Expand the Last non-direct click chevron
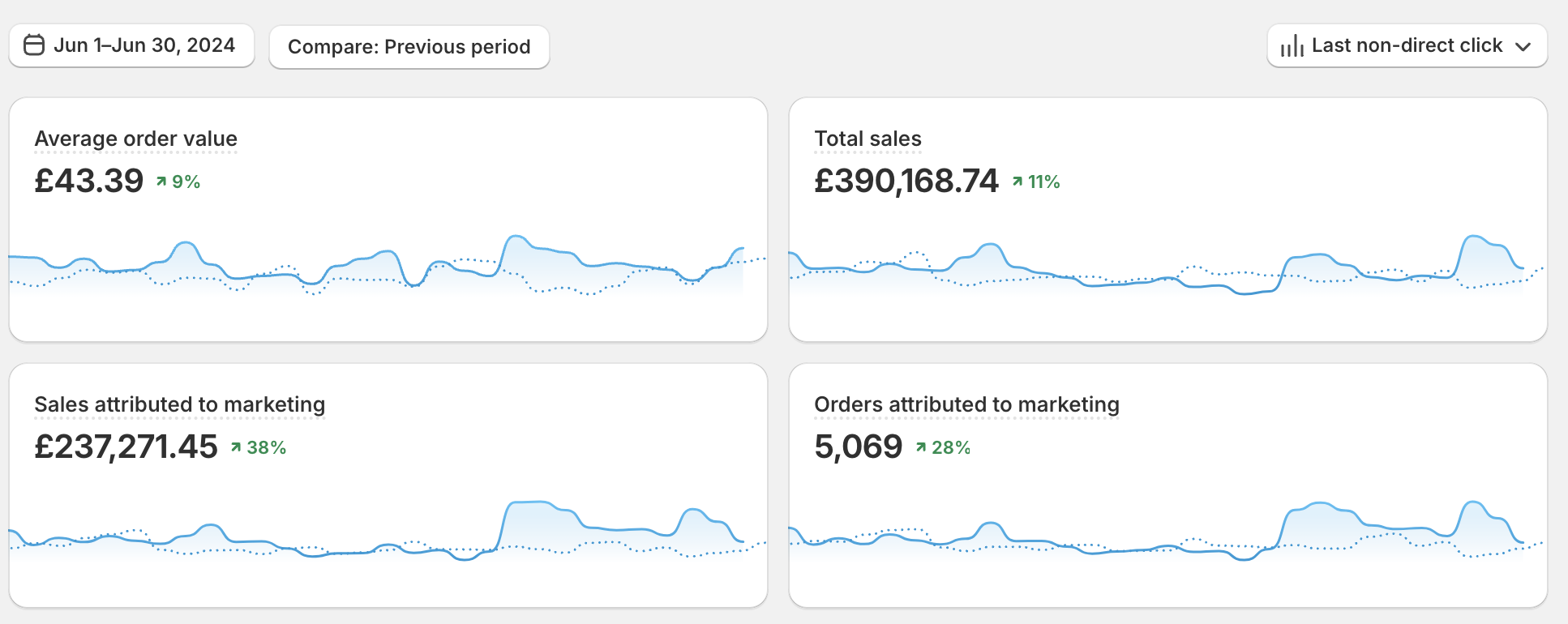 1523,46
